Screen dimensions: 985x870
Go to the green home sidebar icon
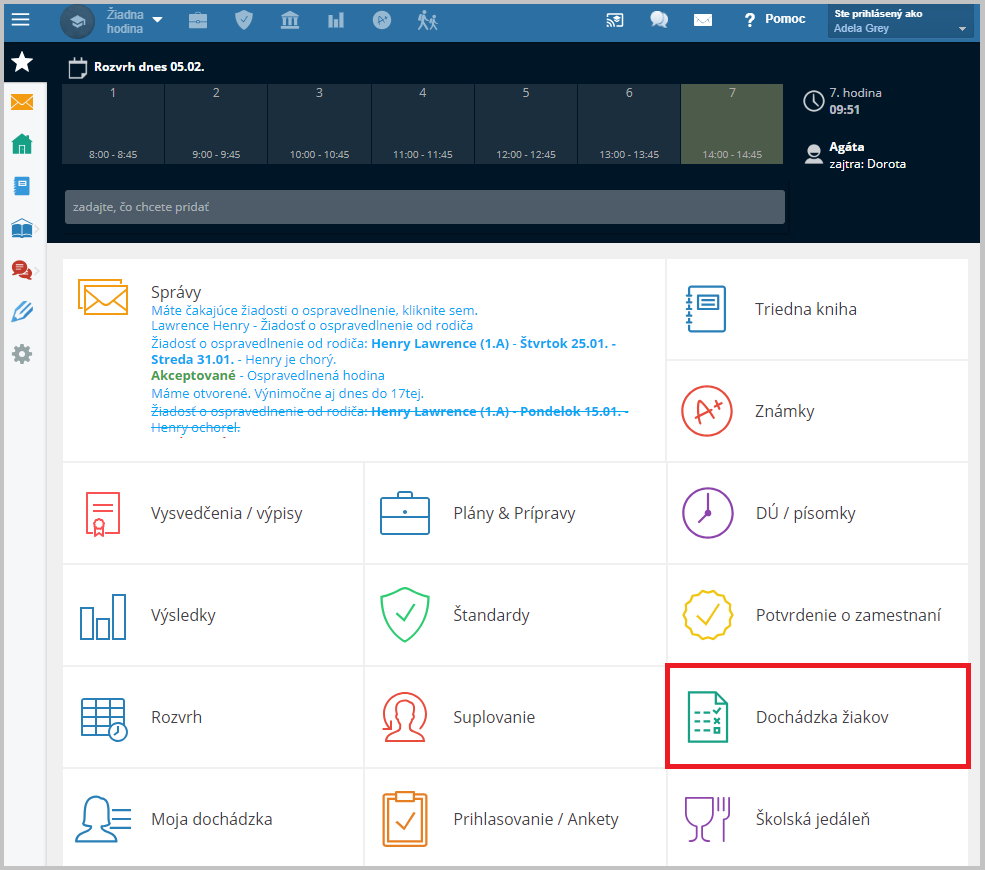click(x=22, y=144)
